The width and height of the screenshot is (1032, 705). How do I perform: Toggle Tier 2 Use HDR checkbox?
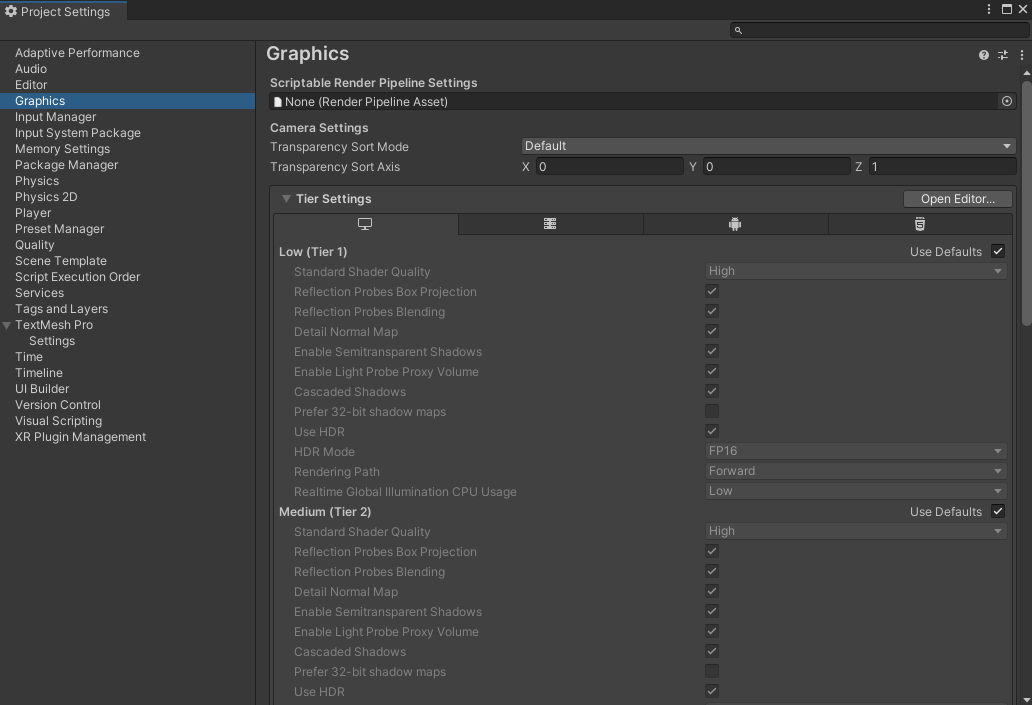pyautogui.click(x=711, y=691)
